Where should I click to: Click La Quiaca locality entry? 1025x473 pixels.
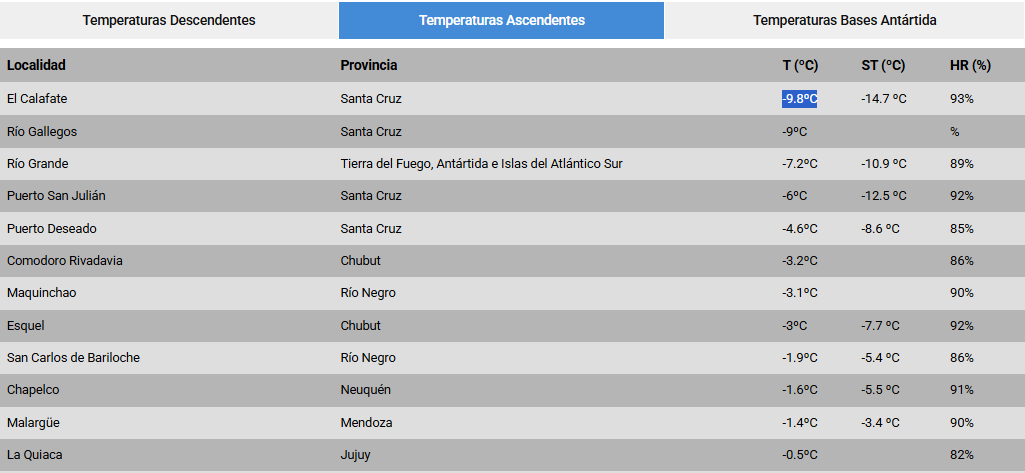point(35,455)
